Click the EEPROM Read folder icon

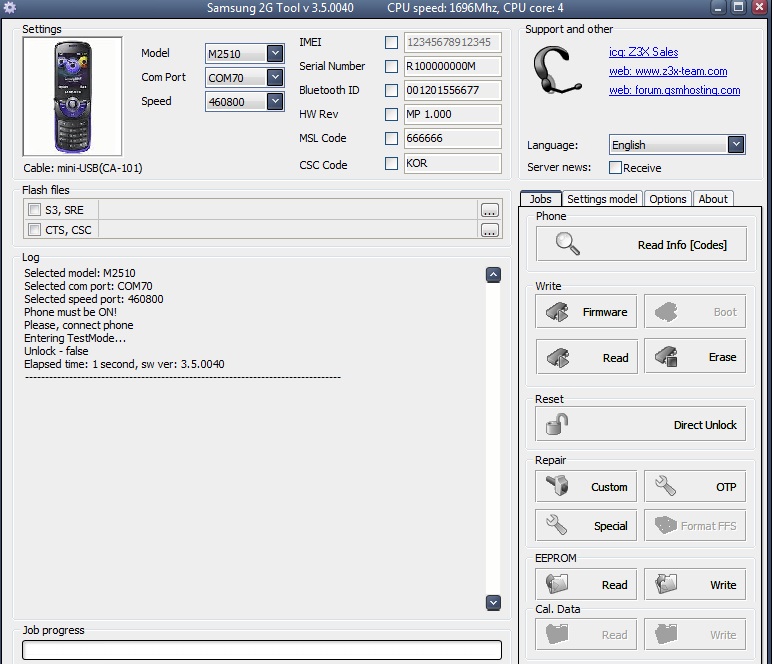coord(557,584)
